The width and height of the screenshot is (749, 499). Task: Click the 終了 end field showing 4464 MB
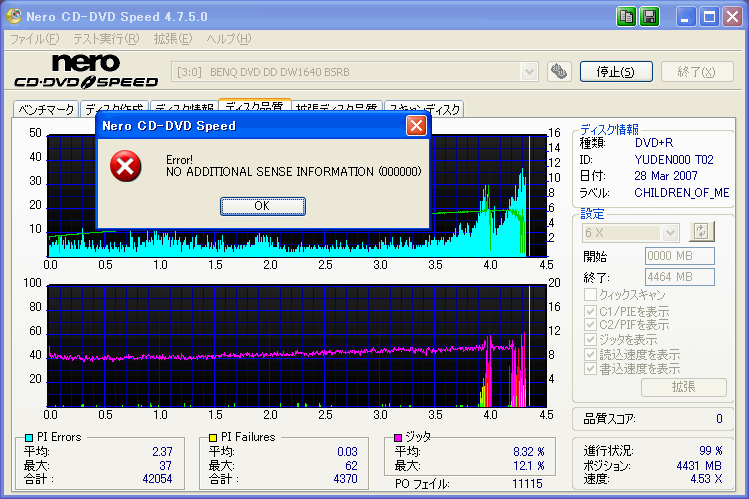coord(680,277)
